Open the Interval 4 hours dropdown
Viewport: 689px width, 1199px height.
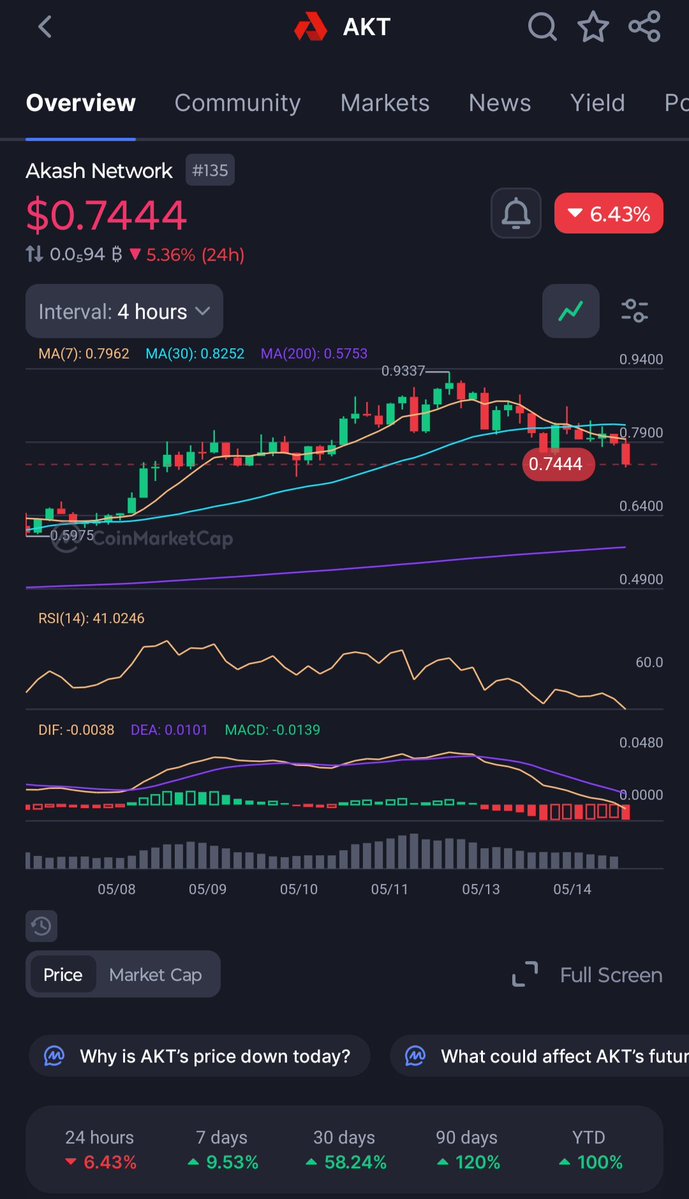(x=125, y=311)
